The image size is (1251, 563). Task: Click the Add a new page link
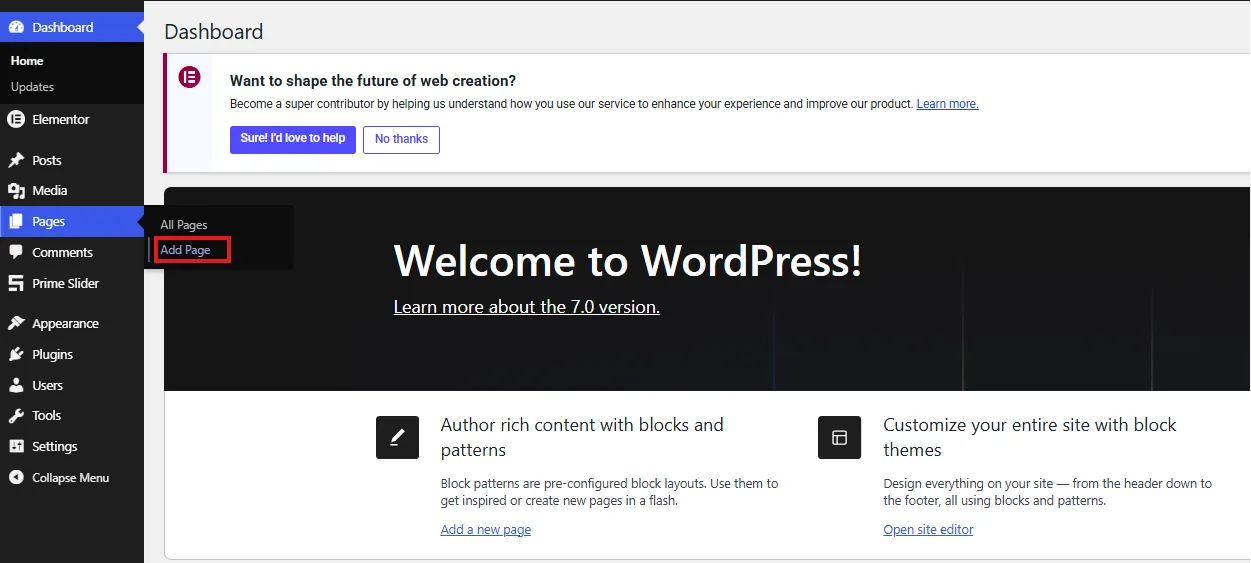(486, 530)
